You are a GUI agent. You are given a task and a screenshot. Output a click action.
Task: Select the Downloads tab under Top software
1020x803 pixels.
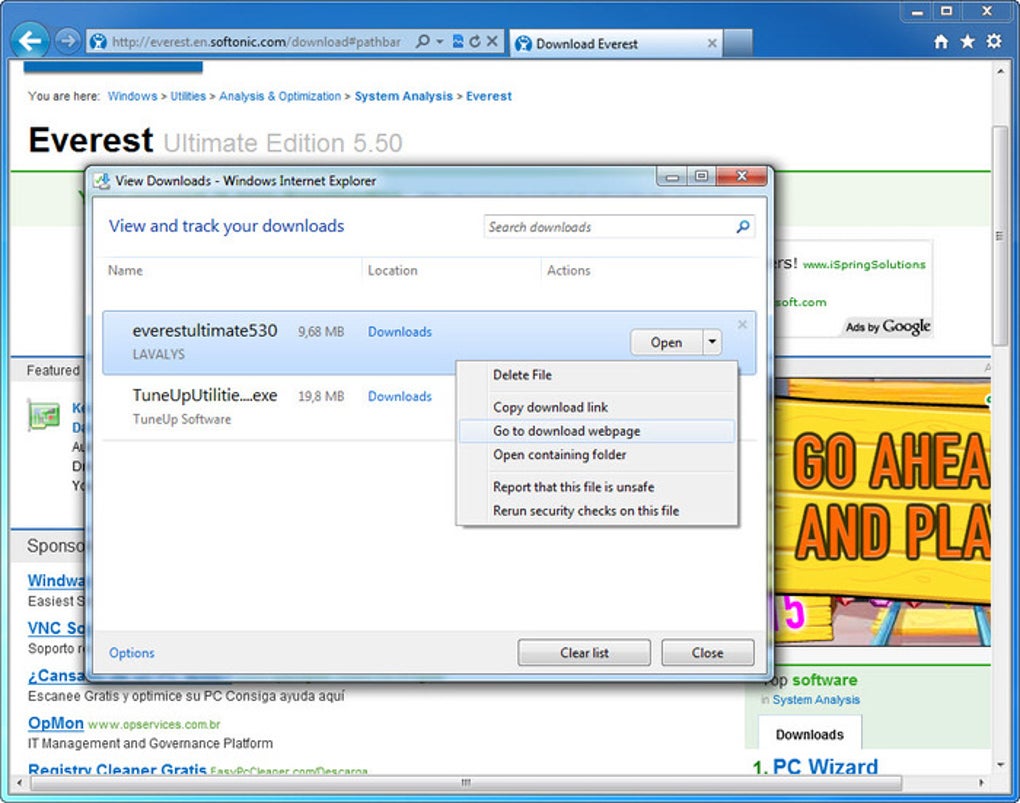pos(810,734)
